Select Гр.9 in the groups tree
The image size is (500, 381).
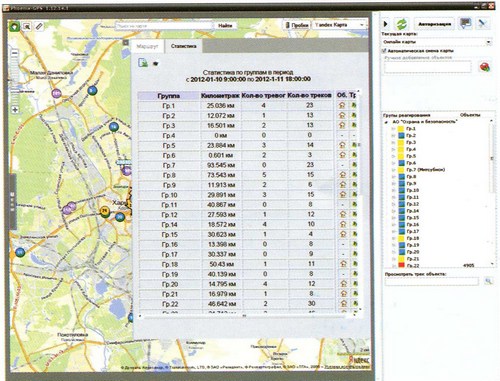411,183
